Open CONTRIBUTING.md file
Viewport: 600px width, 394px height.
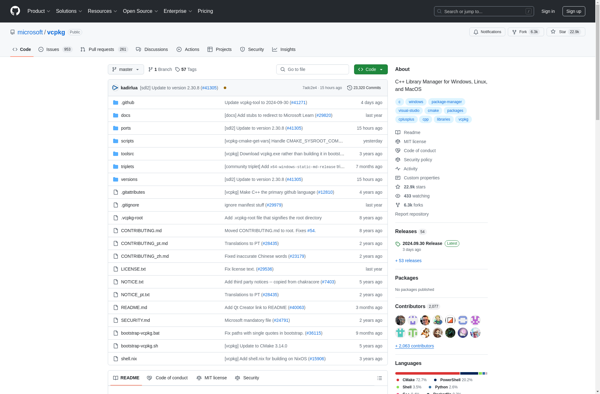pyautogui.click(x=141, y=231)
